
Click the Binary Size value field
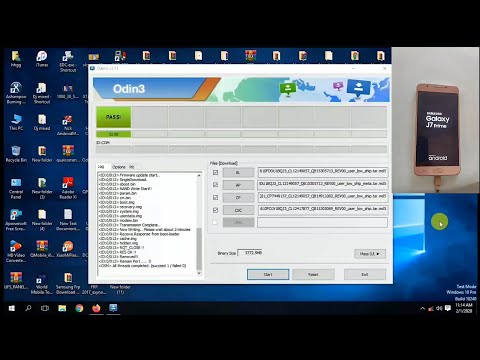(x=250, y=253)
